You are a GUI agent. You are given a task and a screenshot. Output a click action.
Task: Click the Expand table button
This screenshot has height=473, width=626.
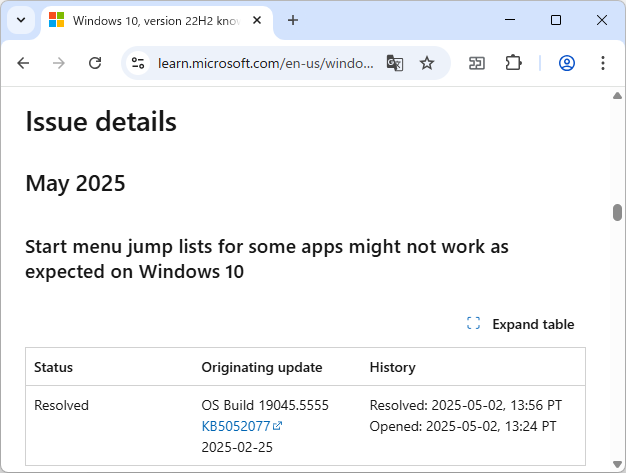521,324
